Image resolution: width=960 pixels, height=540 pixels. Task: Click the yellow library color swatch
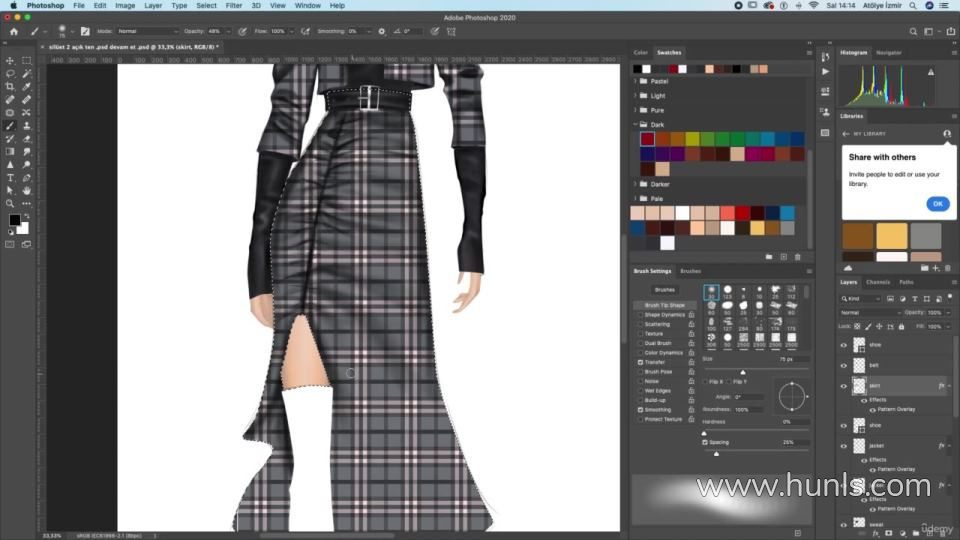892,236
